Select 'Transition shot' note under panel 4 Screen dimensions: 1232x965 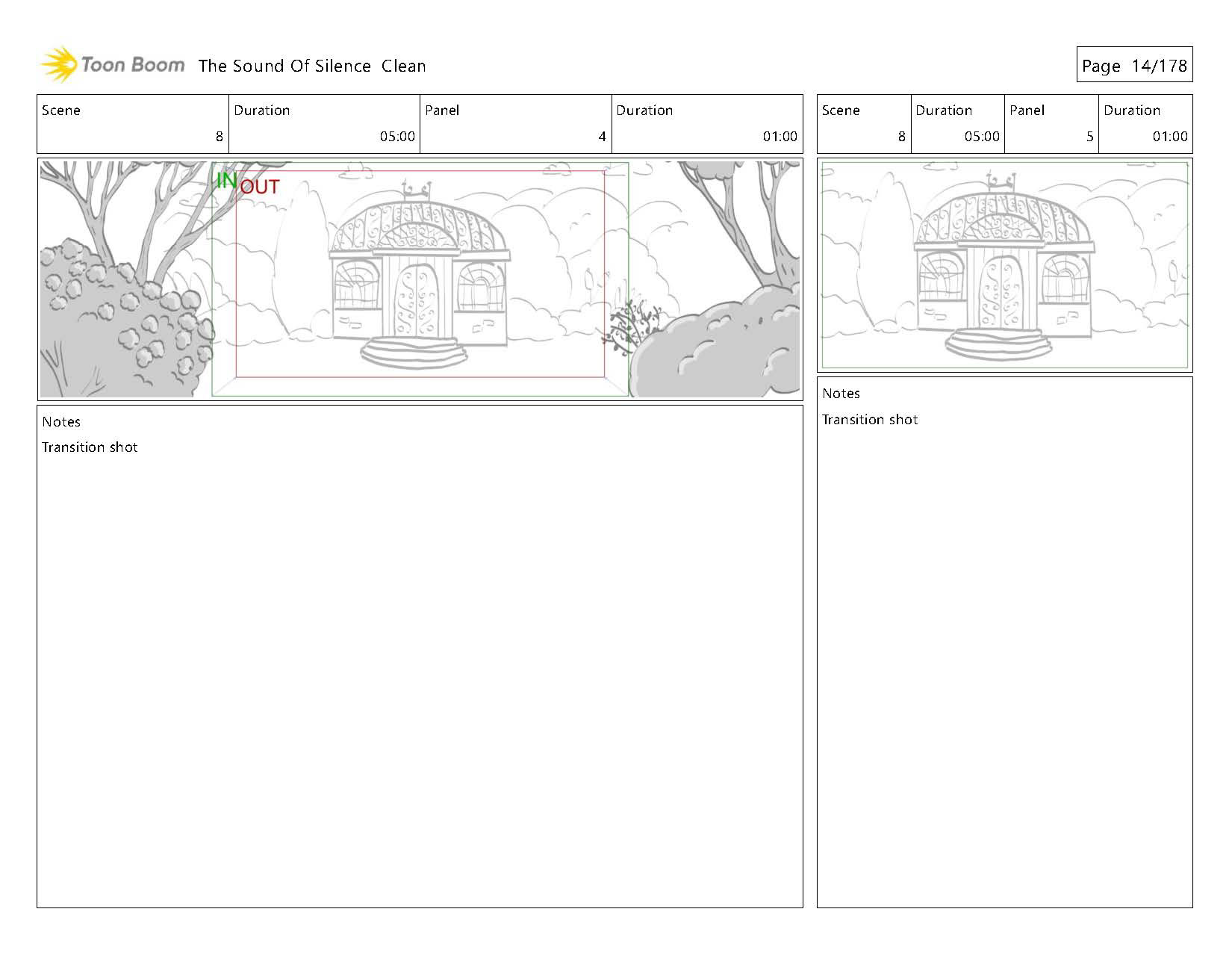(x=90, y=447)
